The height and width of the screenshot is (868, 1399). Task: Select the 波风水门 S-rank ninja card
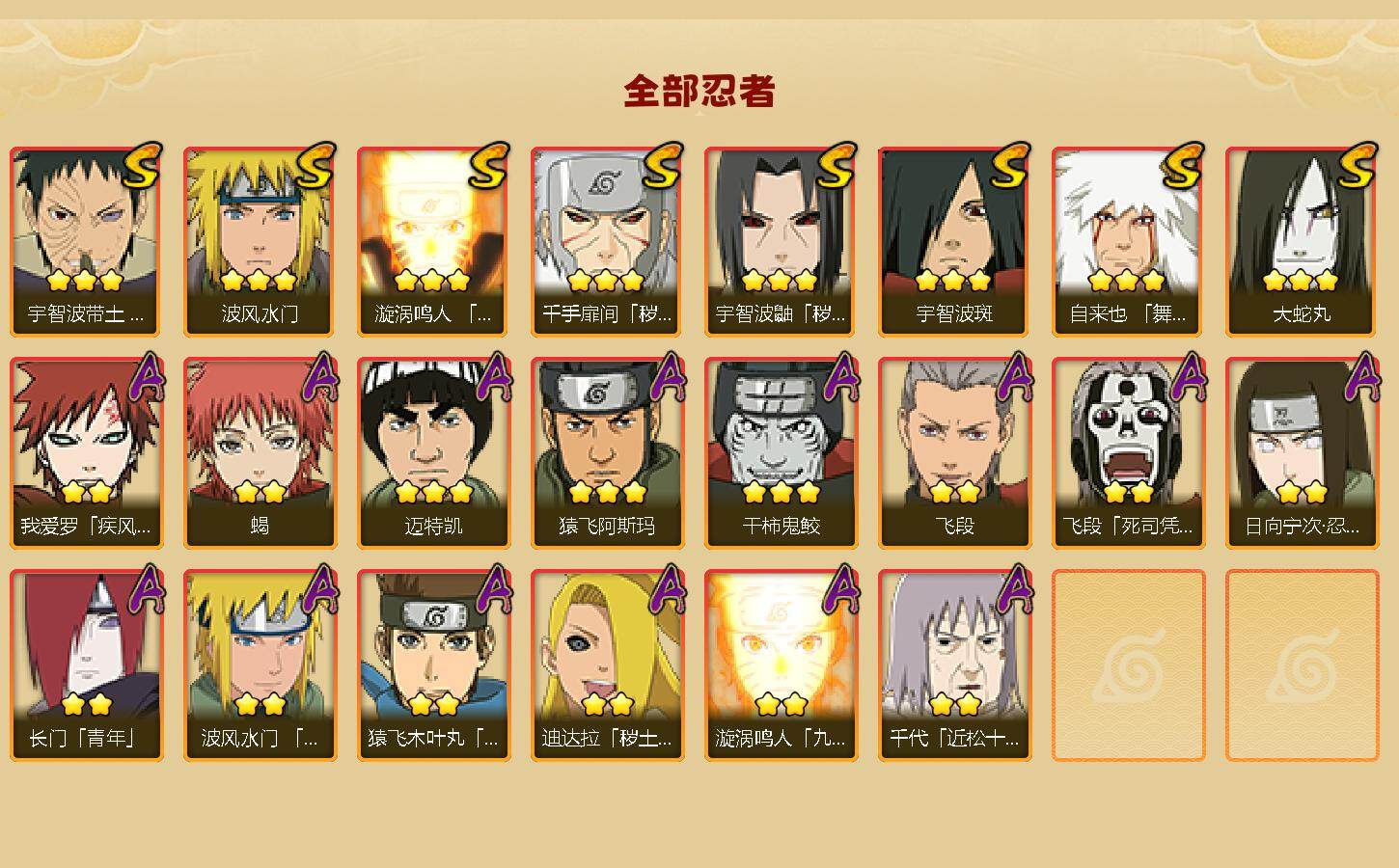[x=260, y=241]
